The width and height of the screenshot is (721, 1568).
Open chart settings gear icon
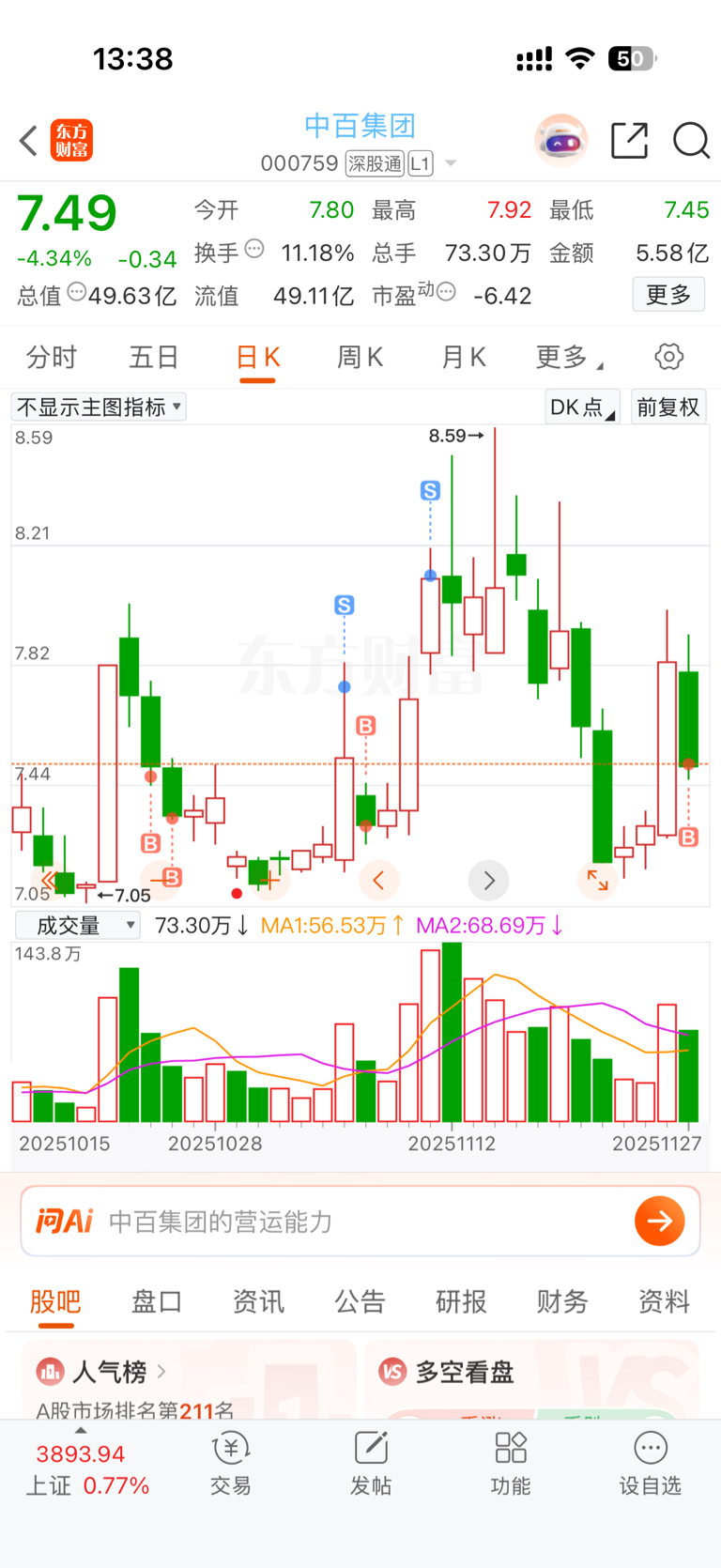click(x=668, y=357)
